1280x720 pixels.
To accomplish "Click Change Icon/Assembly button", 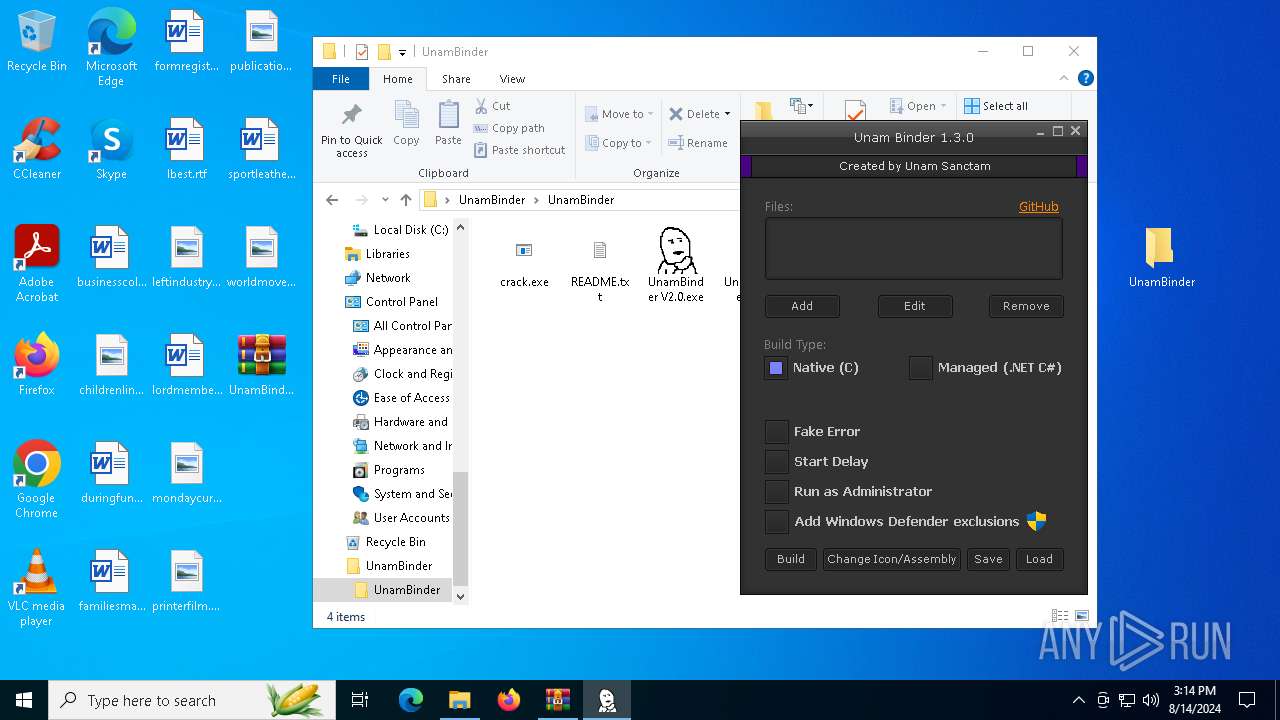I will 892,559.
